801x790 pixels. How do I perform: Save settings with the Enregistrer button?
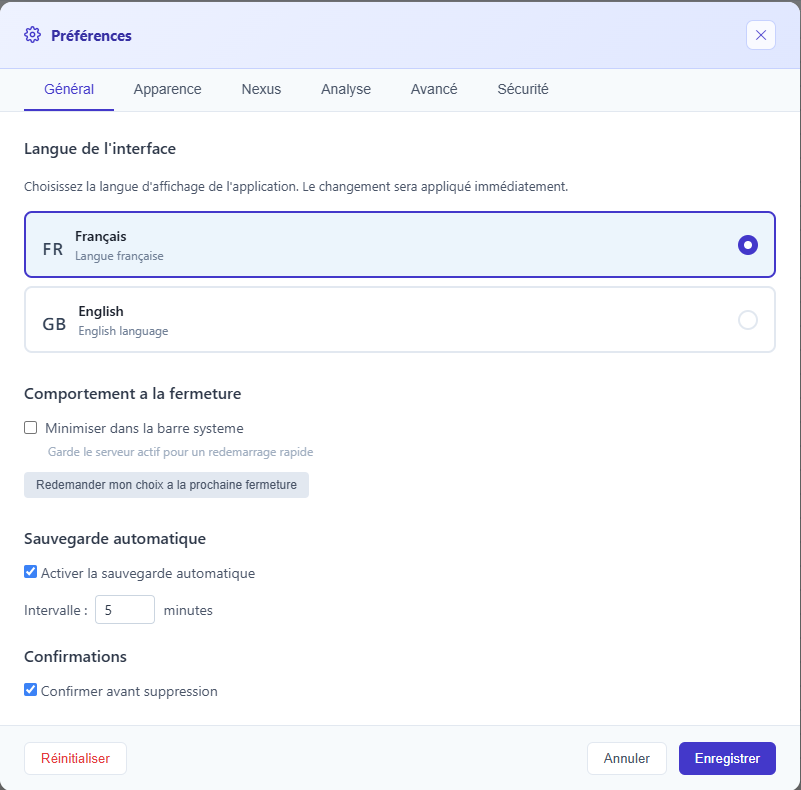point(727,758)
